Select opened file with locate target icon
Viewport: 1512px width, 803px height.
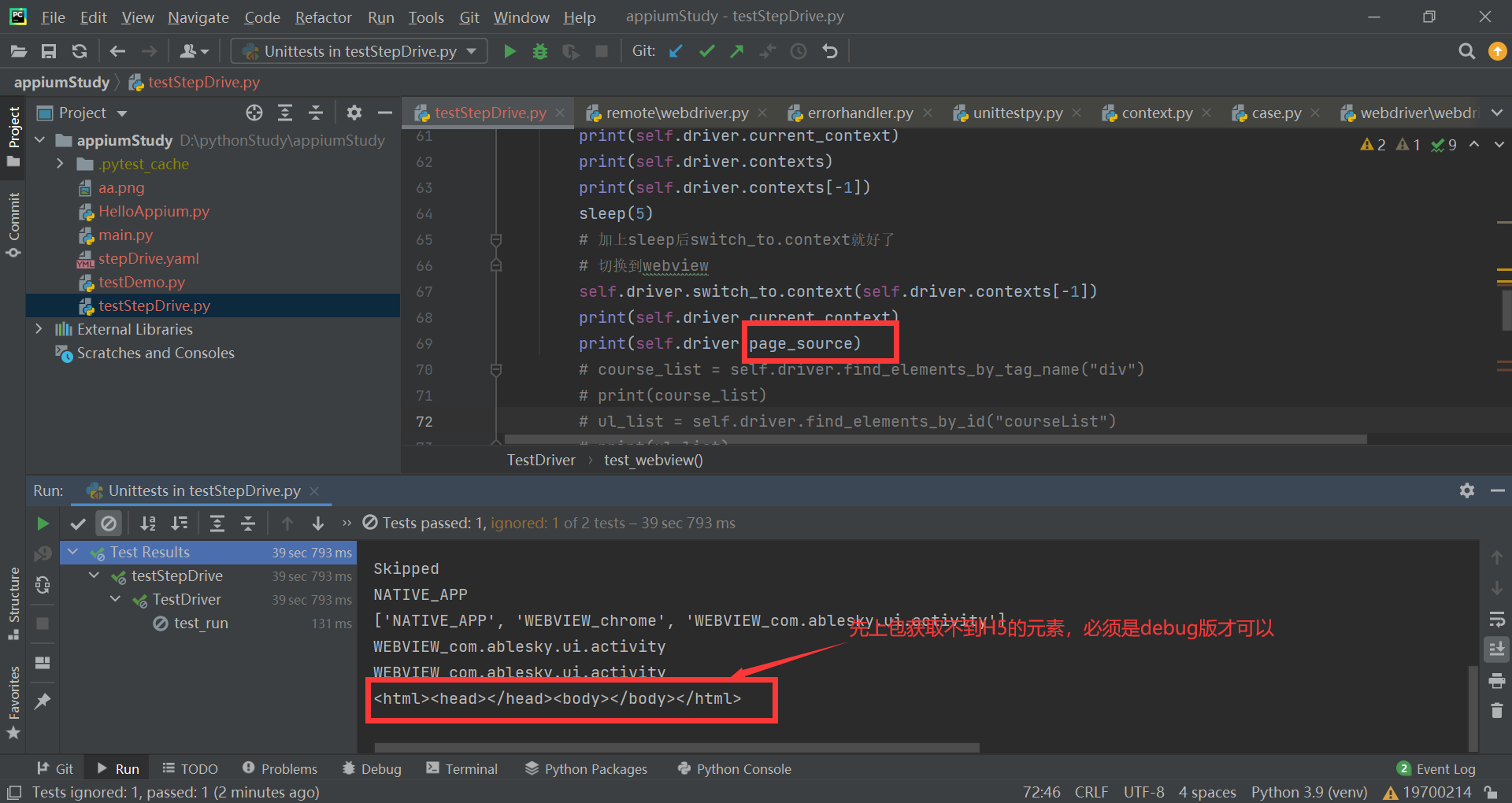(254, 113)
